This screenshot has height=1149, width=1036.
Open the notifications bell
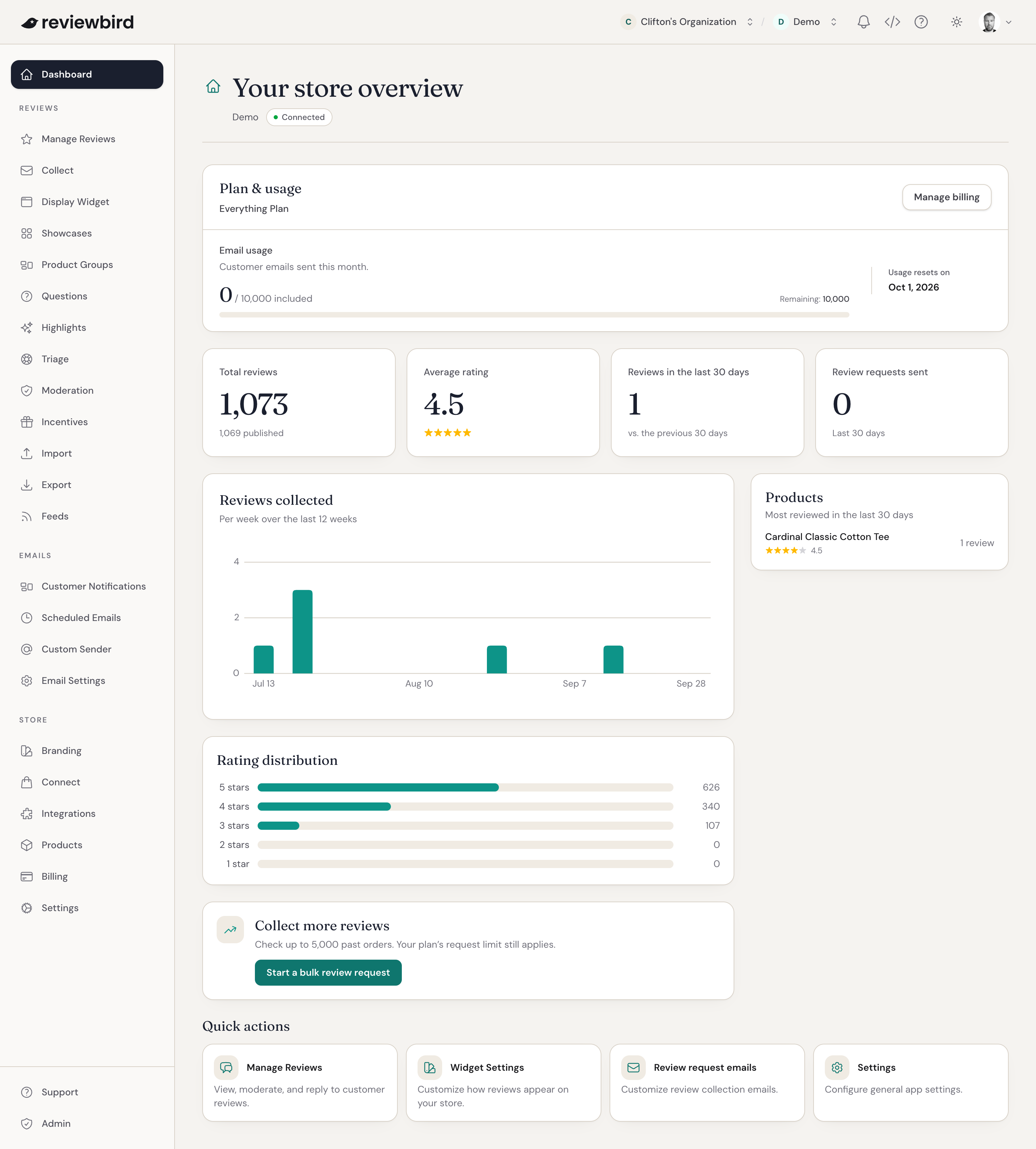pos(863,22)
